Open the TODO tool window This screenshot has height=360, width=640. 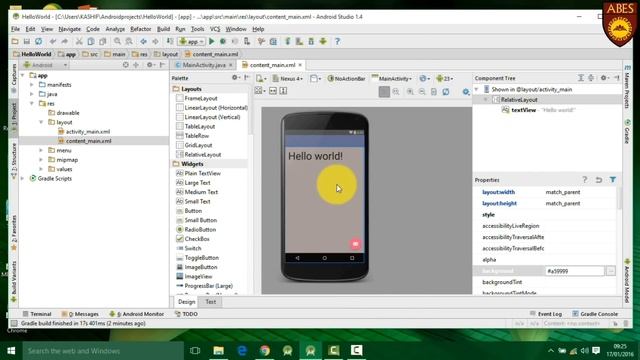[186, 314]
